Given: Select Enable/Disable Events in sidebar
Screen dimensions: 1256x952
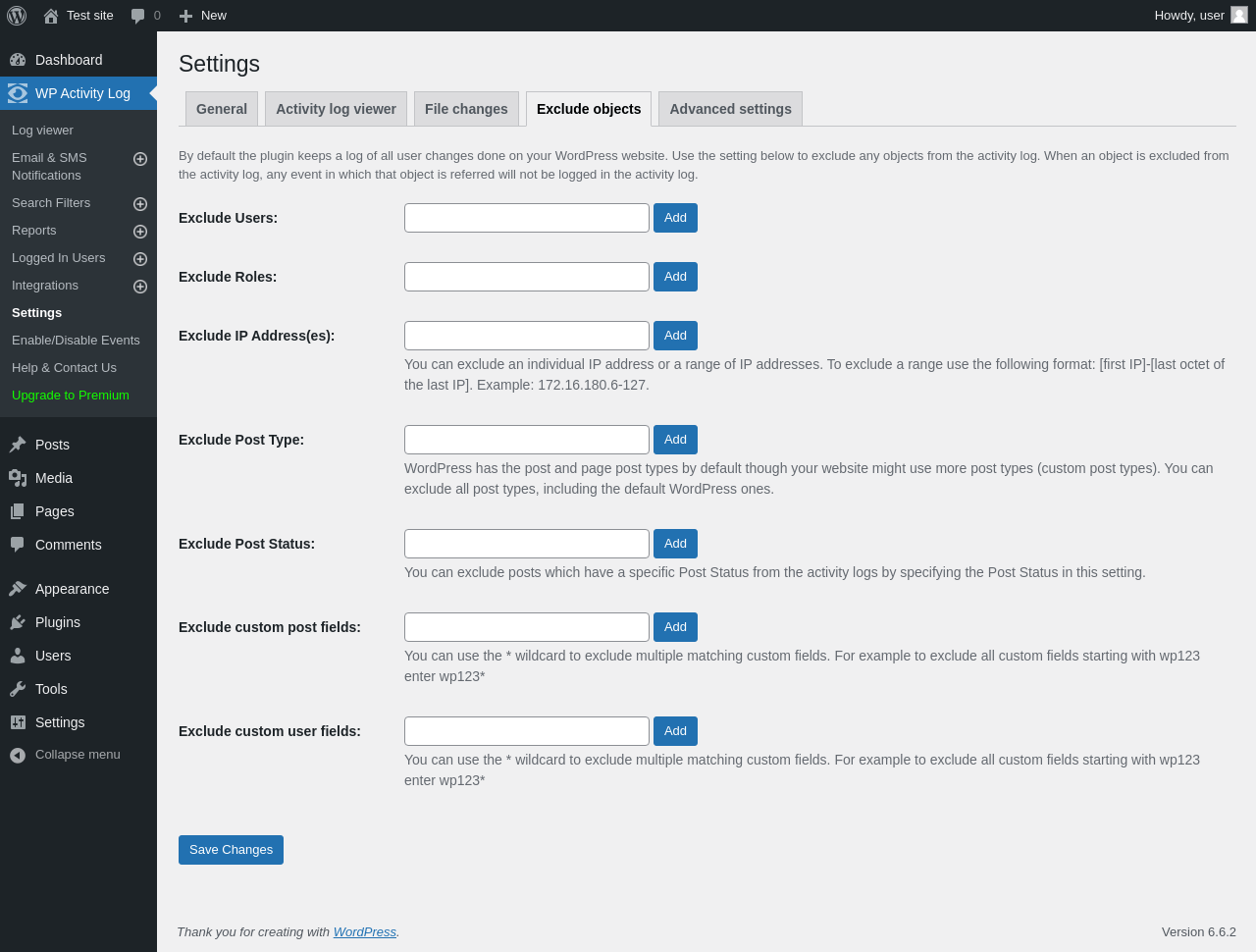Looking at the screenshot, I should tap(76, 341).
